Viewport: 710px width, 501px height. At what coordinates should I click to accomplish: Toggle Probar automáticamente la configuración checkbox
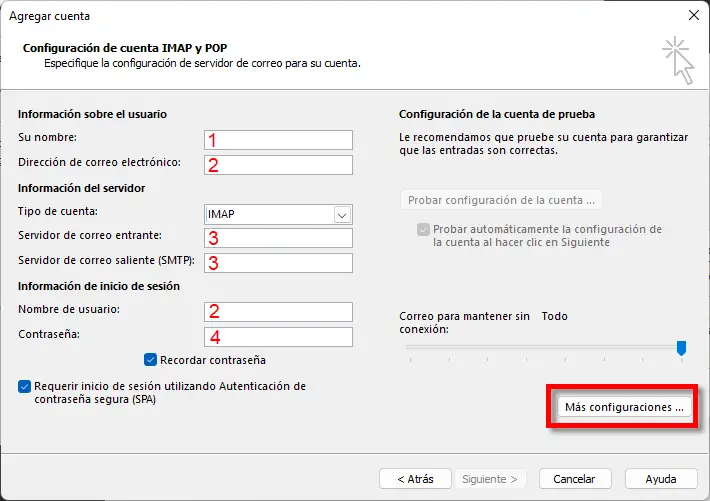click(x=423, y=229)
